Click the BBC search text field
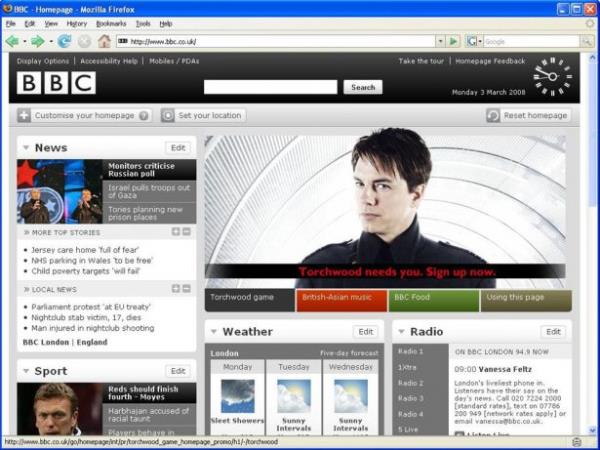600x450 pixels. pos(270,87)
